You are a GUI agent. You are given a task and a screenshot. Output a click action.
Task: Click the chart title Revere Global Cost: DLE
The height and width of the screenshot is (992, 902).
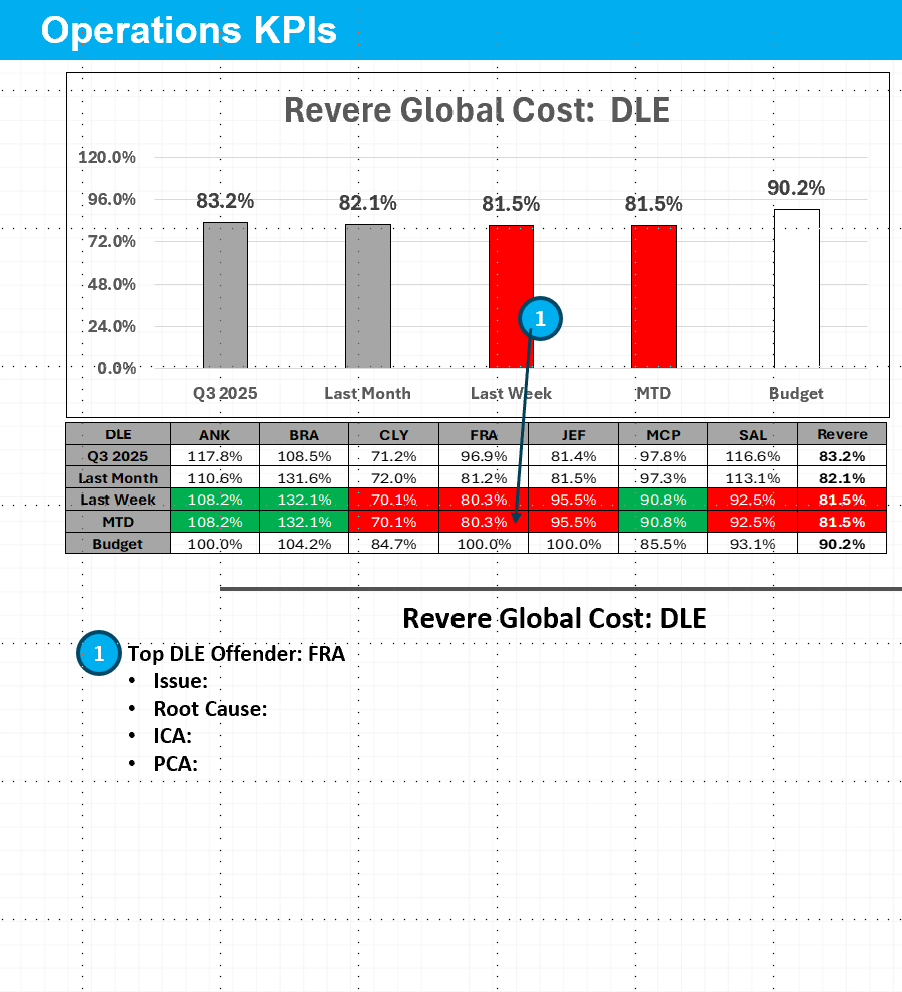[x=476, y=110]
